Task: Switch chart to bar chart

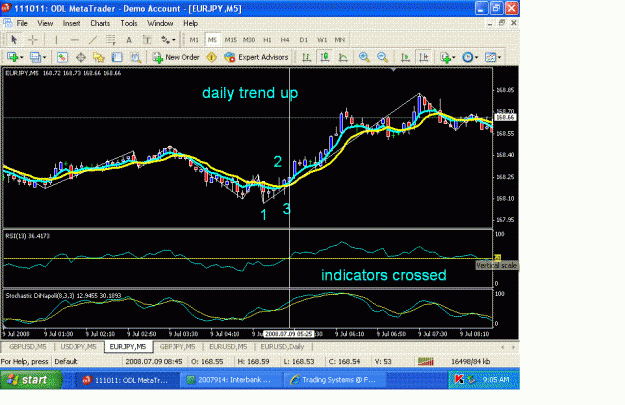Action: (307, 57)
